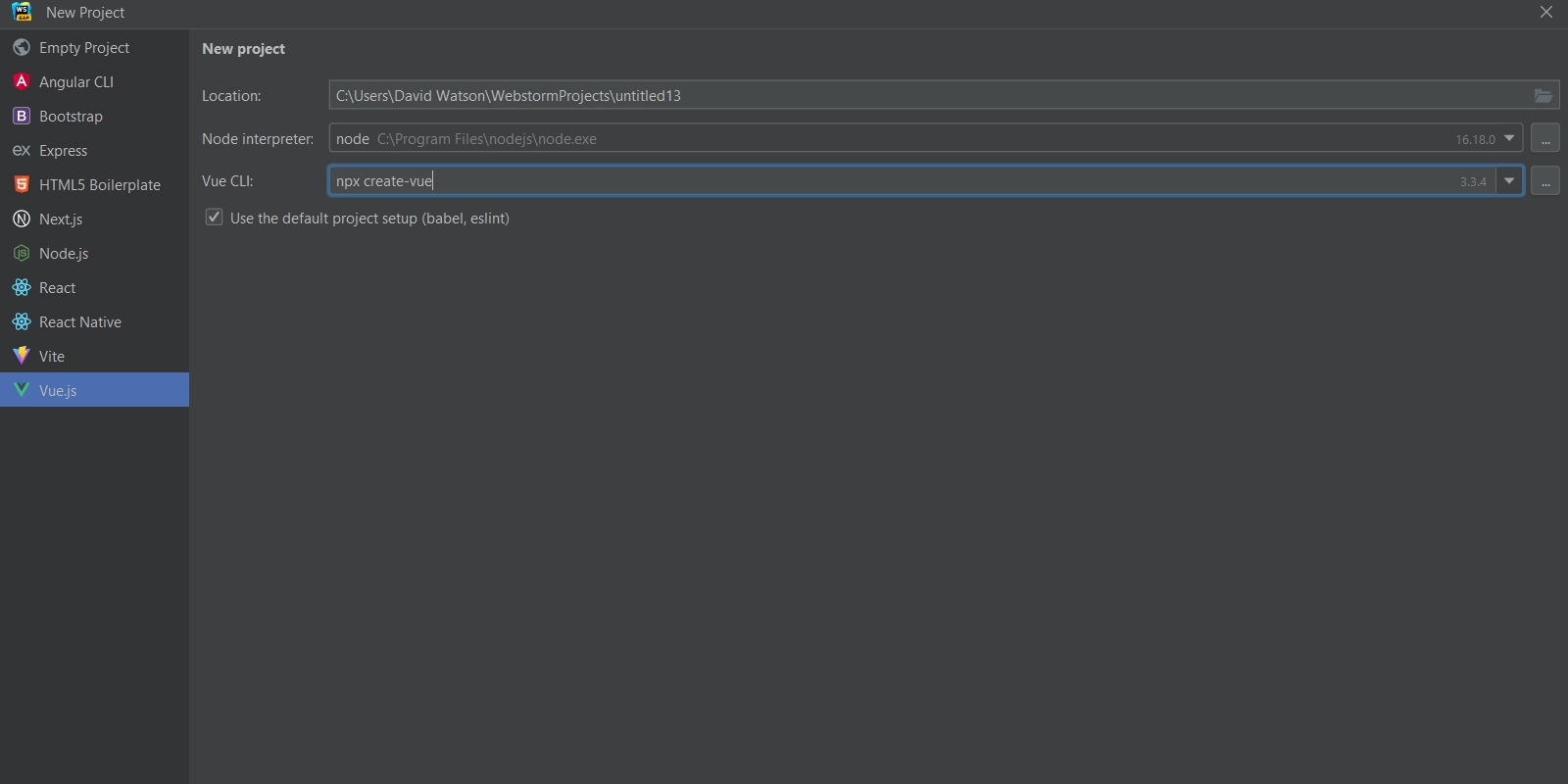Screen dimensions: 1568x784
Task: Click the WebStorm logo in the title bar
Action: [22, 12]
